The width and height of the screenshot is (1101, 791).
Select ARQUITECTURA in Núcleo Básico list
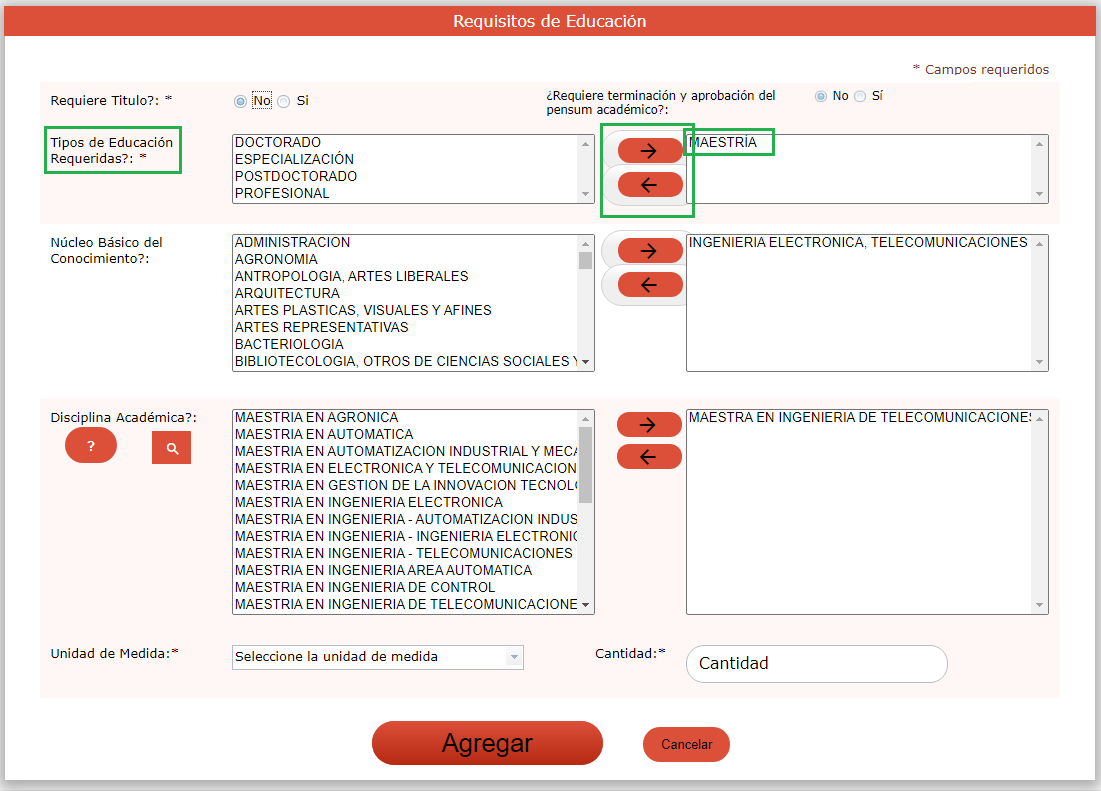coord(287,294)
